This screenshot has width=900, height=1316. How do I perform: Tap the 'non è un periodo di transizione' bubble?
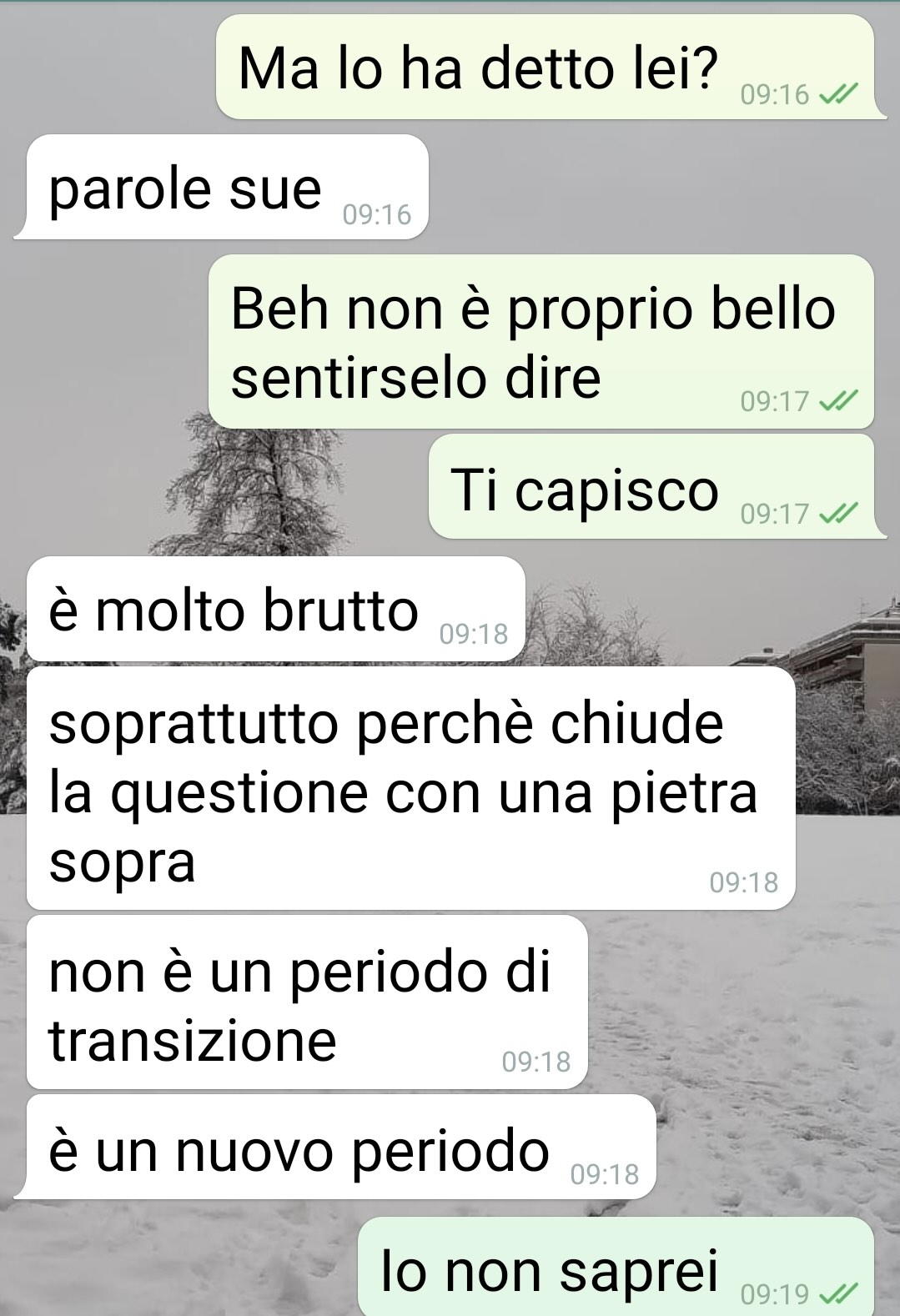[307, 1002]
